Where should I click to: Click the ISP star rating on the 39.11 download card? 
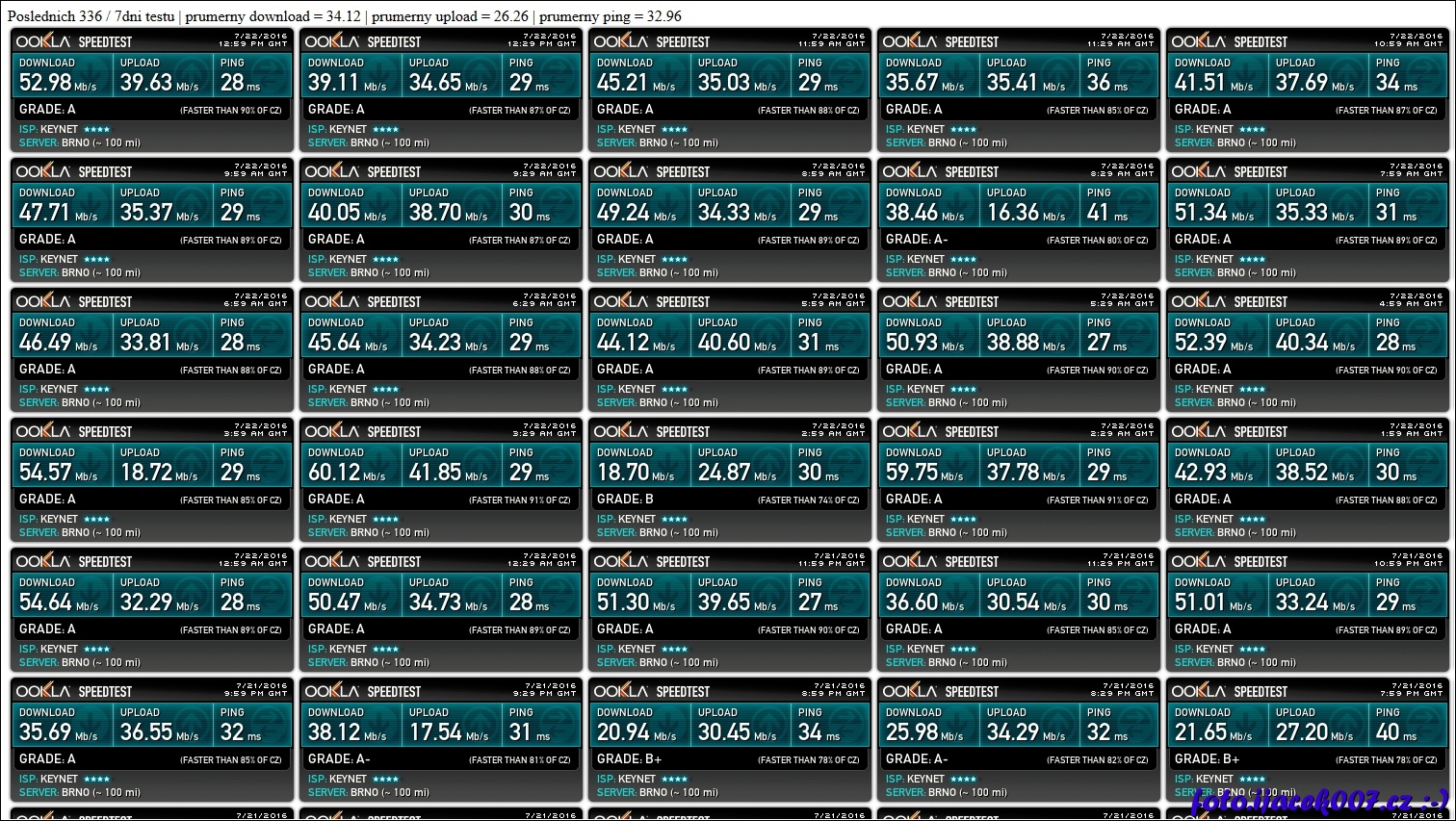pyautogui.click(x=385, y=129)
